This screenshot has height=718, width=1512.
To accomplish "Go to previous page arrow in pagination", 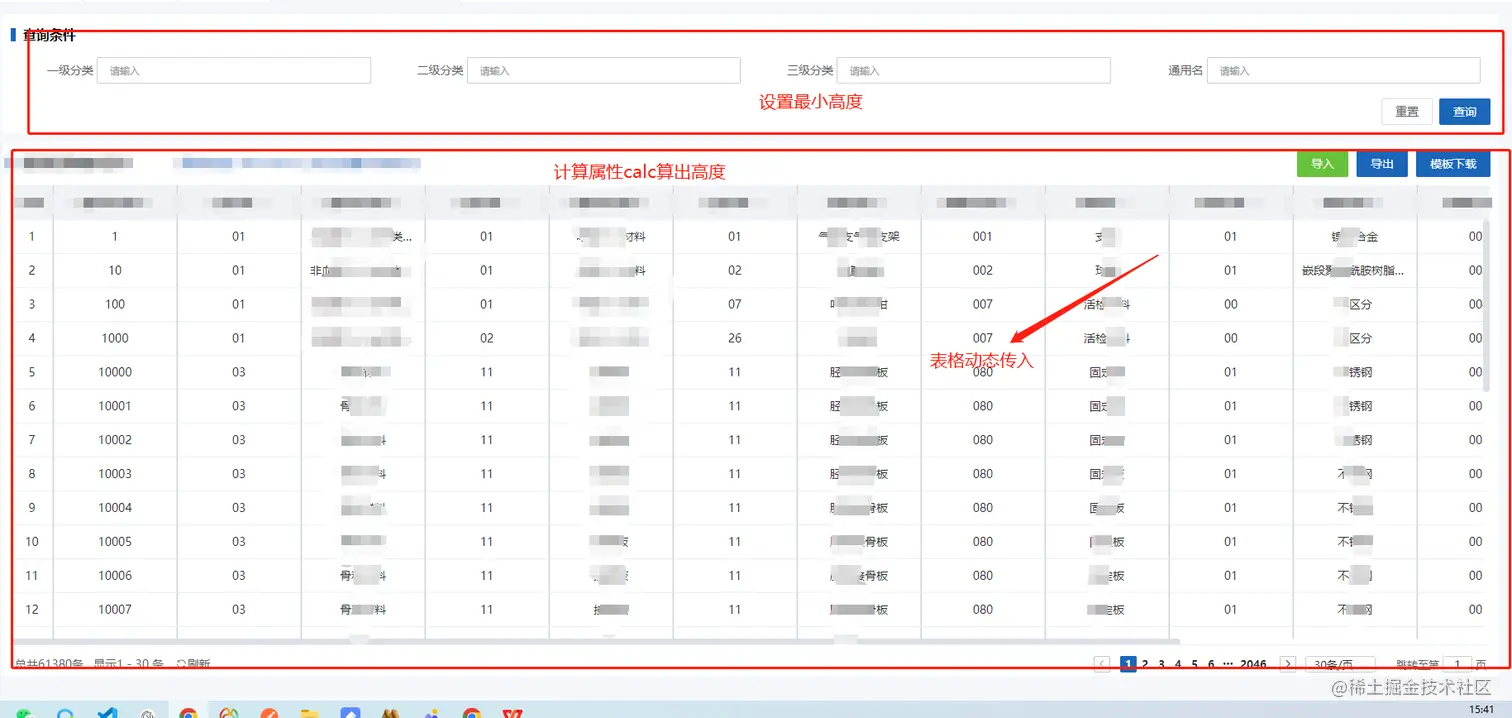I will pos(1102,664).
